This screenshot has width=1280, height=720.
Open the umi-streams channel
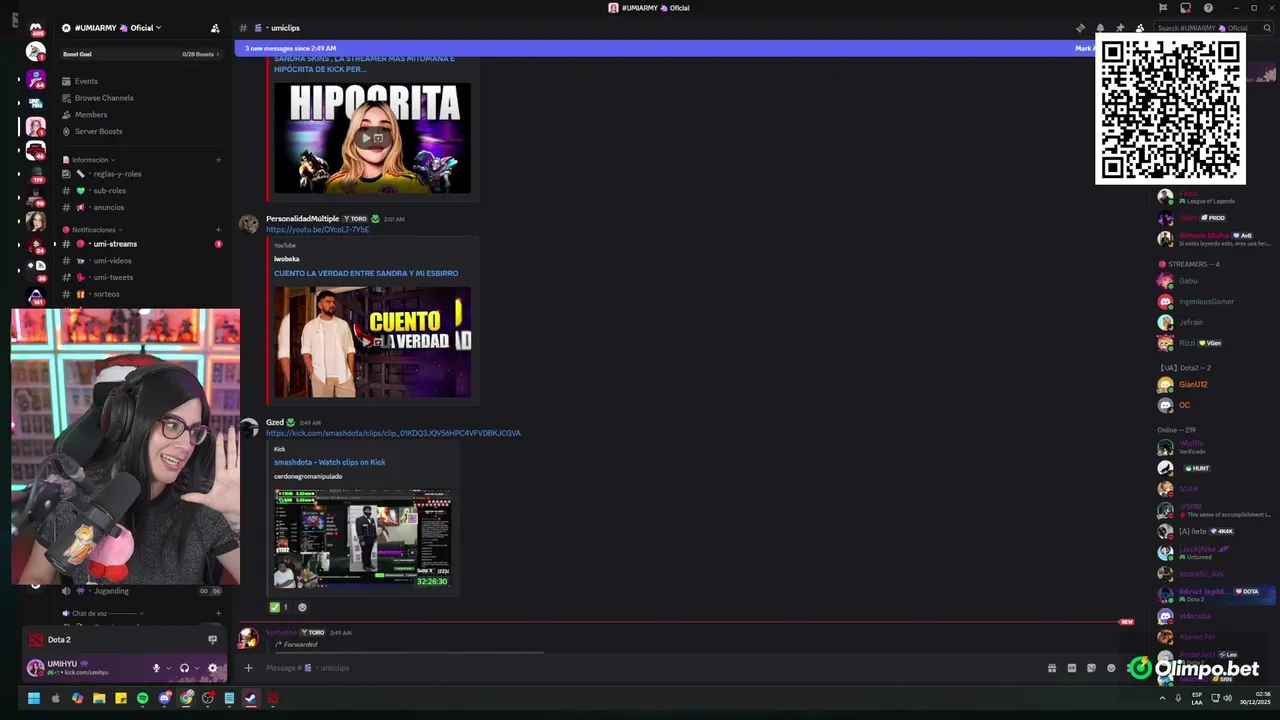(x=142, y=244)
